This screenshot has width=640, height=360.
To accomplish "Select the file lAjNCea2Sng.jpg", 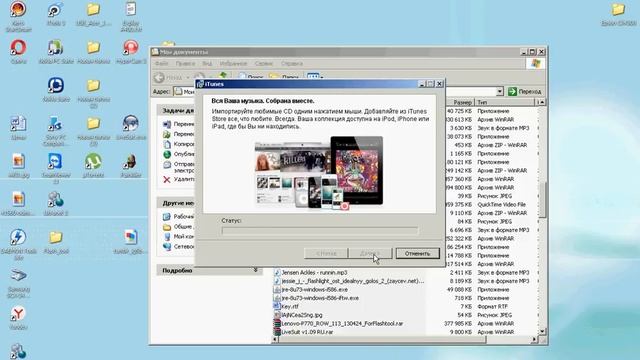I will point(302,315).
